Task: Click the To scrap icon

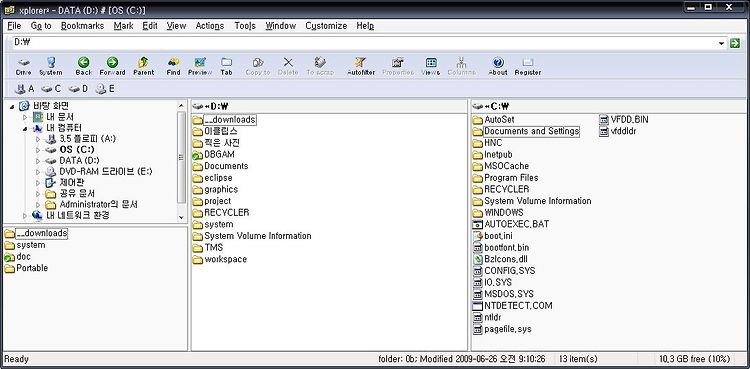Action: [x=320, y=66]
